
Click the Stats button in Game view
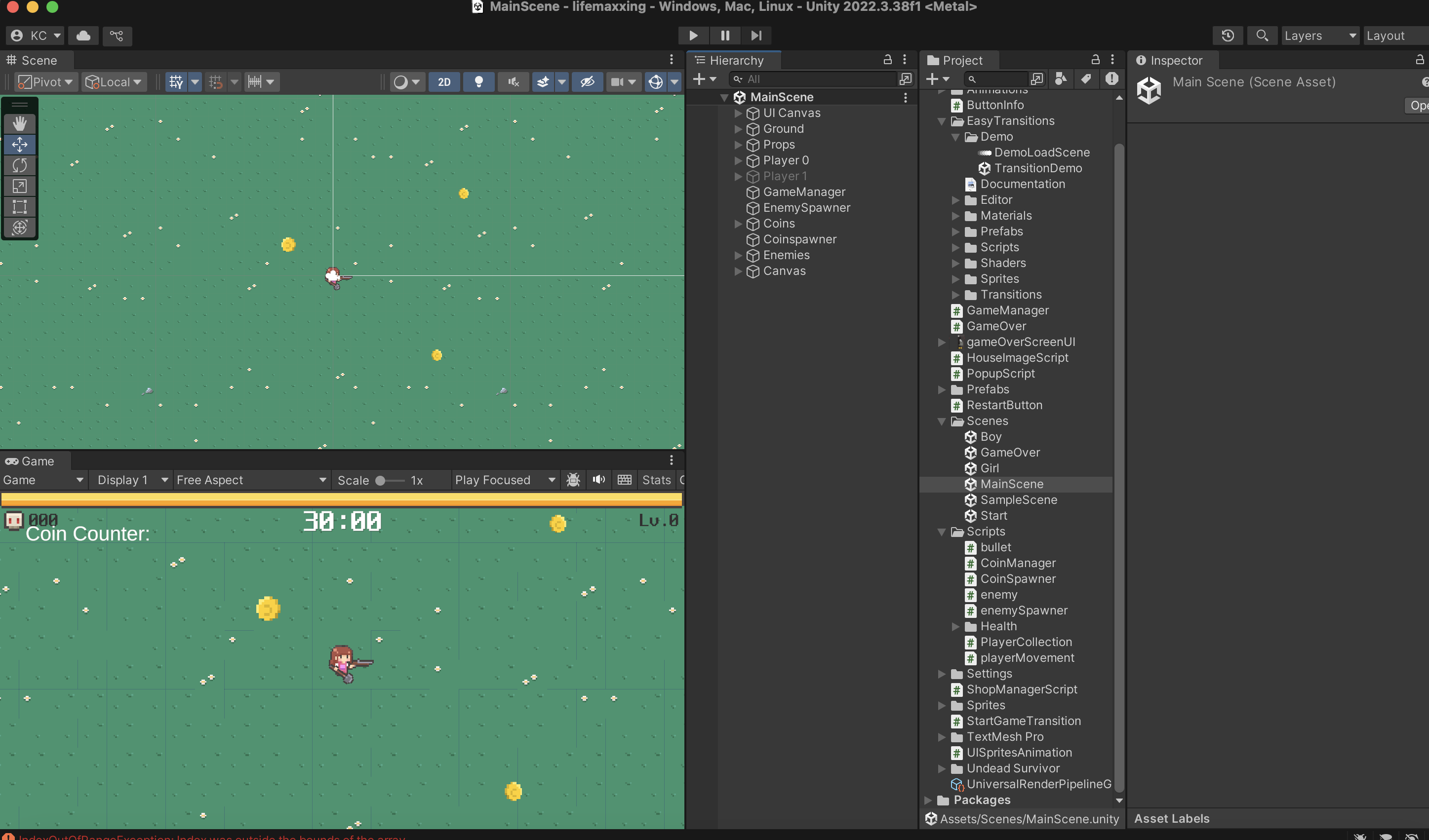(656, 480)
